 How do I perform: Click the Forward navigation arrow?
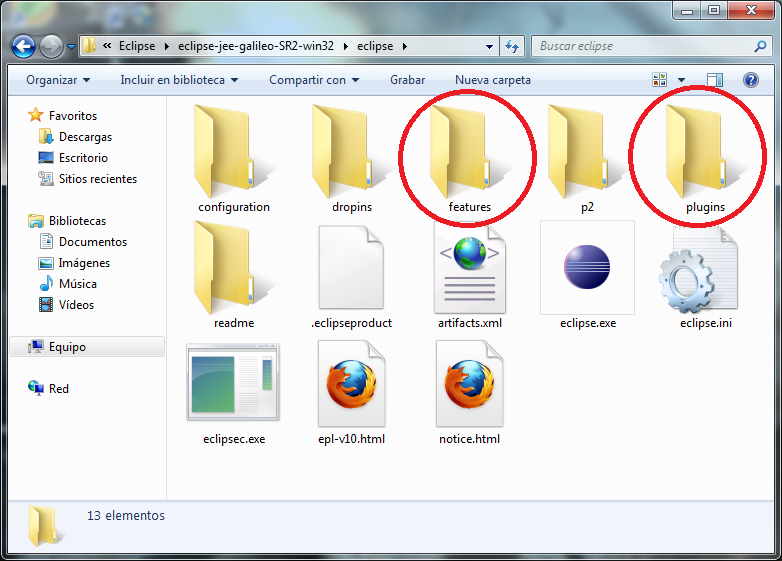pos(51,47)
